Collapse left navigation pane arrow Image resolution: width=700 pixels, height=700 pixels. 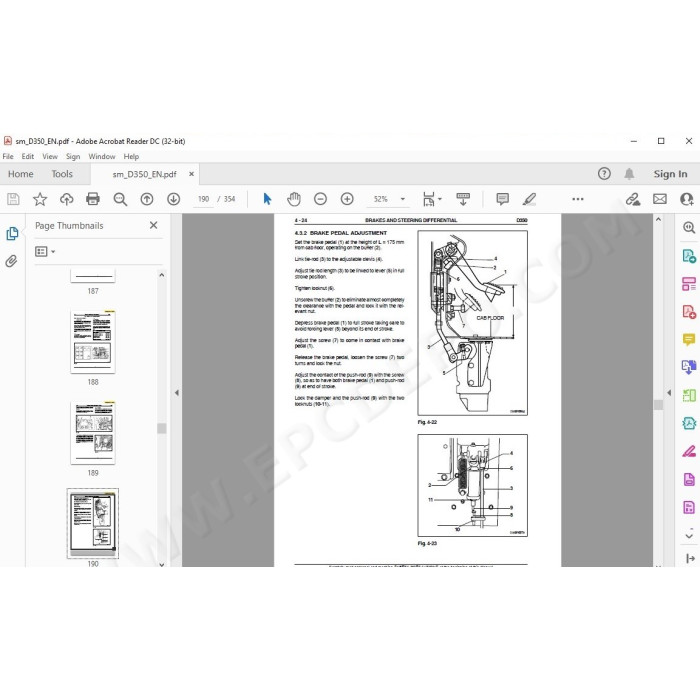(x=177, y=393)
